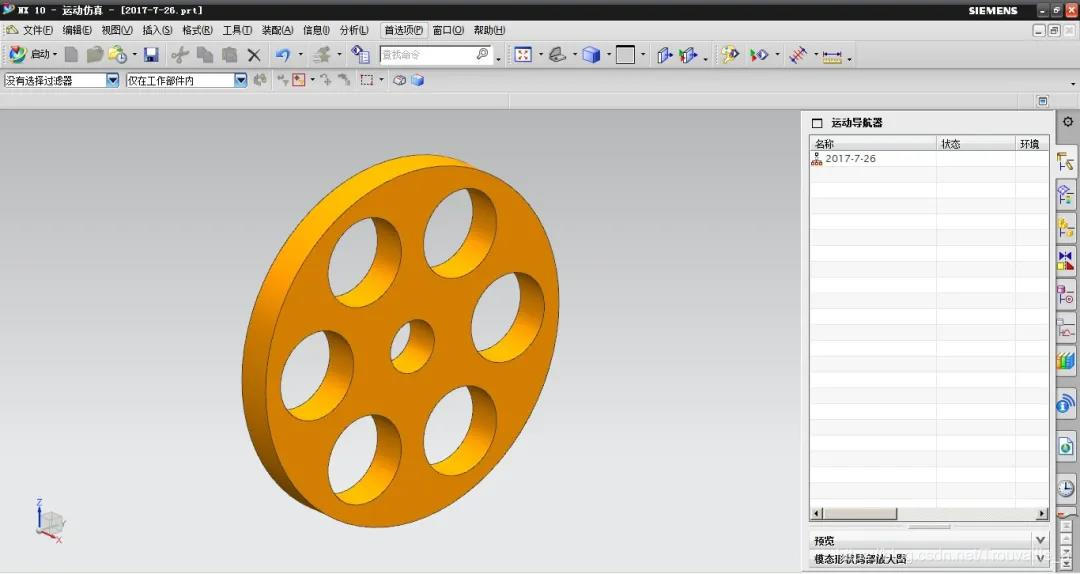Screen dimensions: 1080x574
Task: Open the red-blue bowtie sidebar tab
Action: point(1066,260)
